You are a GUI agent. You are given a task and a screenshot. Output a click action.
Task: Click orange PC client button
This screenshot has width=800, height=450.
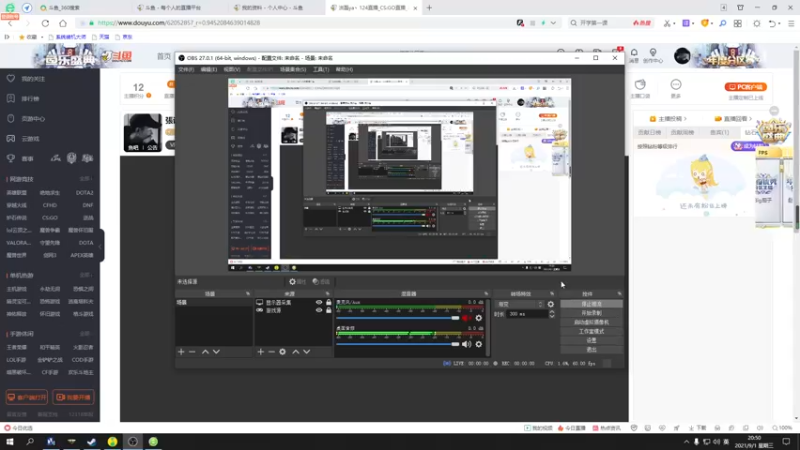[745, 87]
